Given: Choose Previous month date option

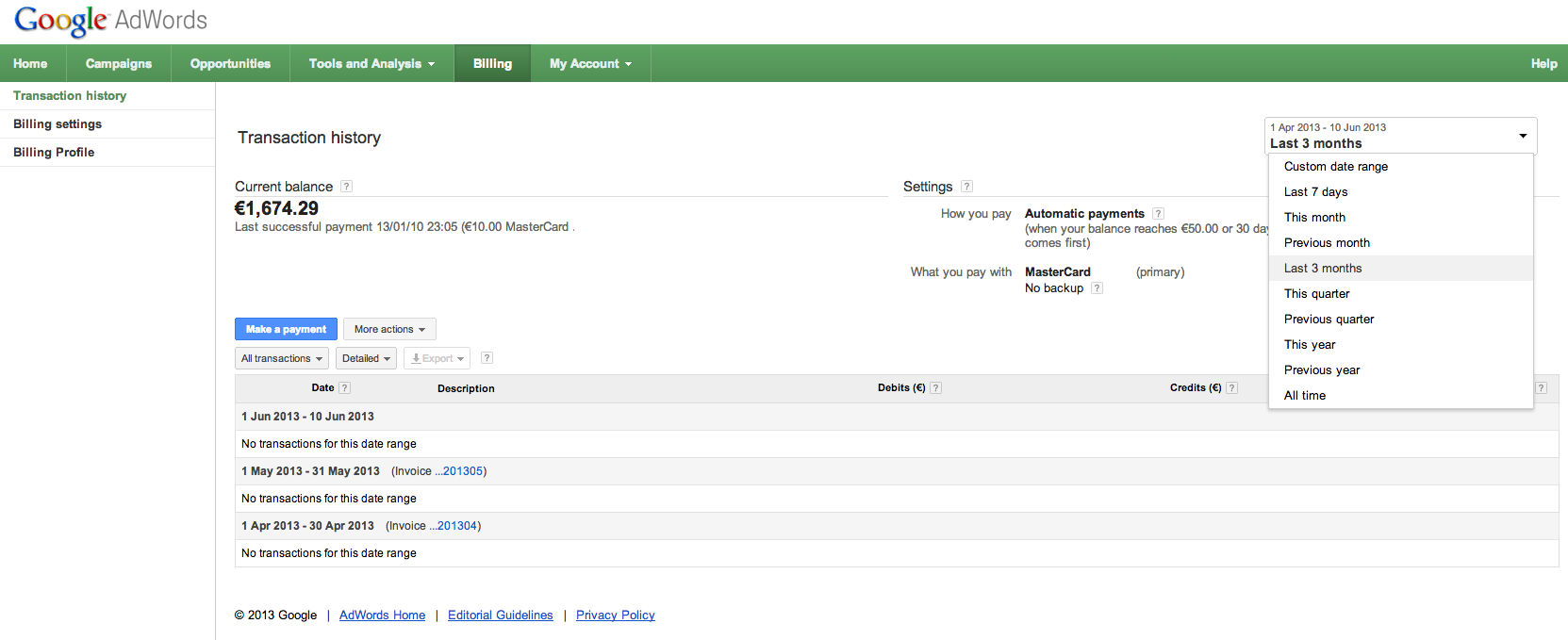Looking at the screenshot, I should point(1401,243).
